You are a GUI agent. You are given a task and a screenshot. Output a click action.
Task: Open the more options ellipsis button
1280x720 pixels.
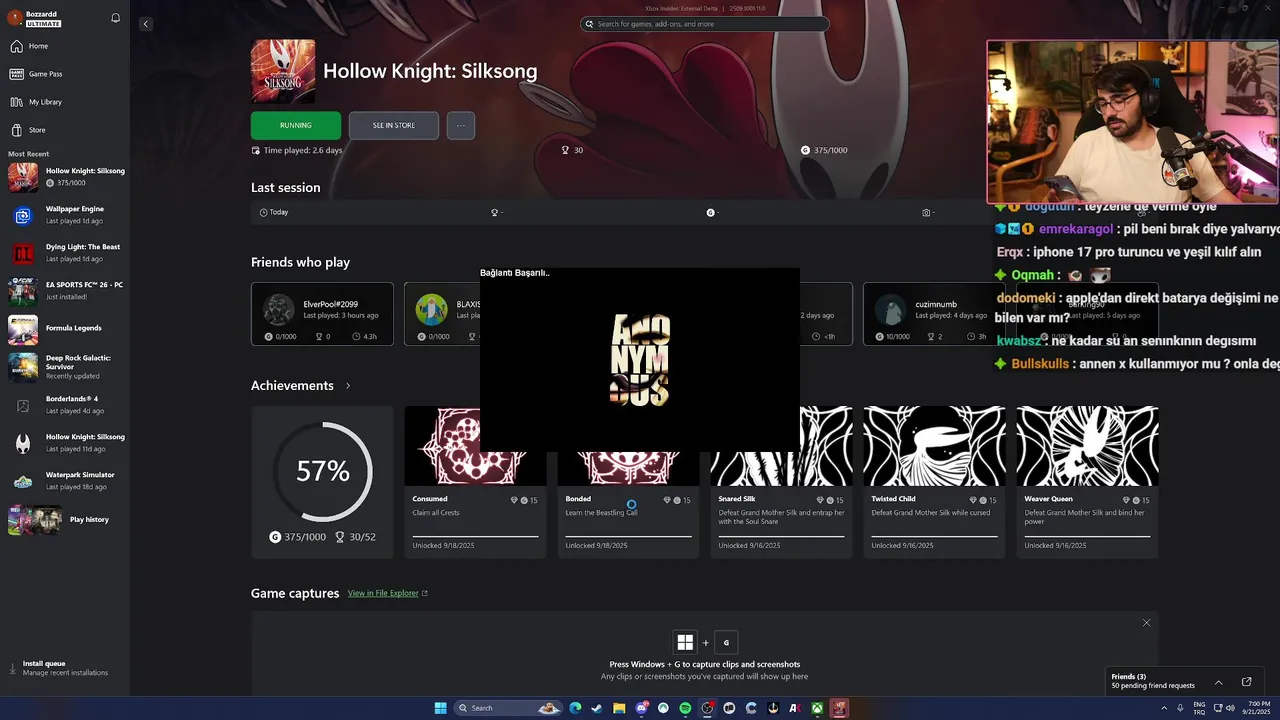click(461, 125)
